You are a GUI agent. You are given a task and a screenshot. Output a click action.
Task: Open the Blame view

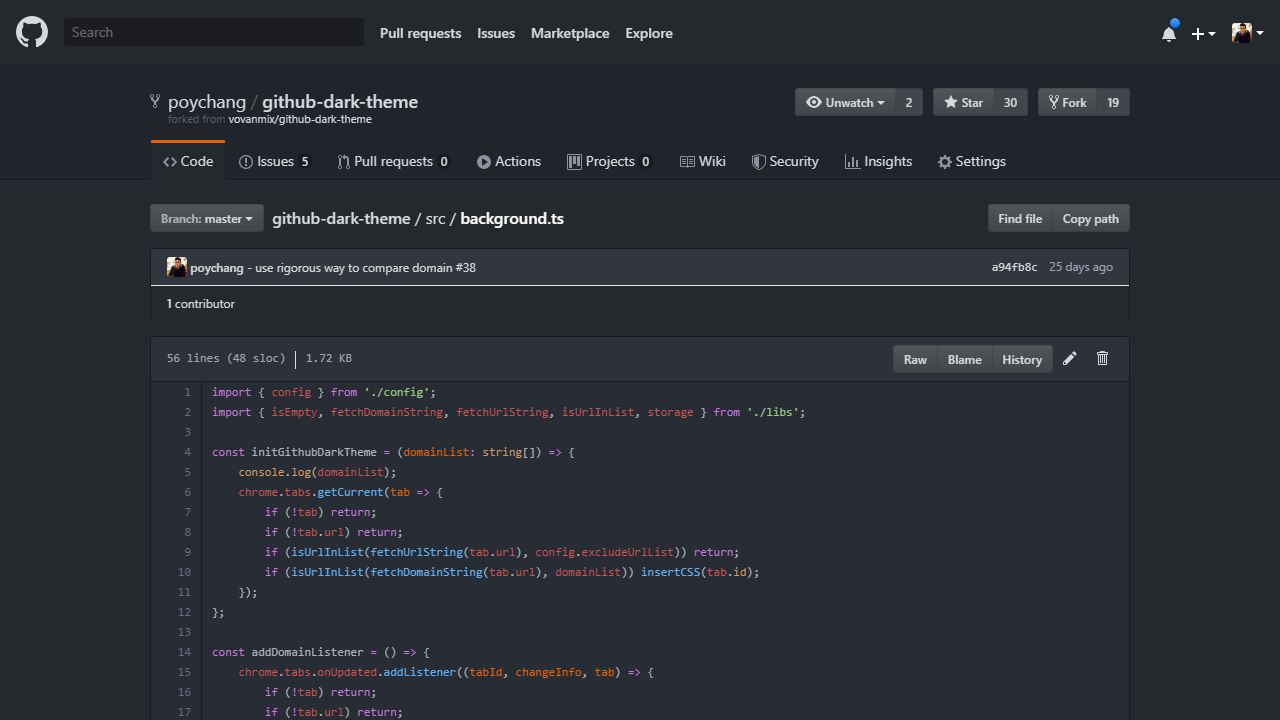click(x=965, y=360)
